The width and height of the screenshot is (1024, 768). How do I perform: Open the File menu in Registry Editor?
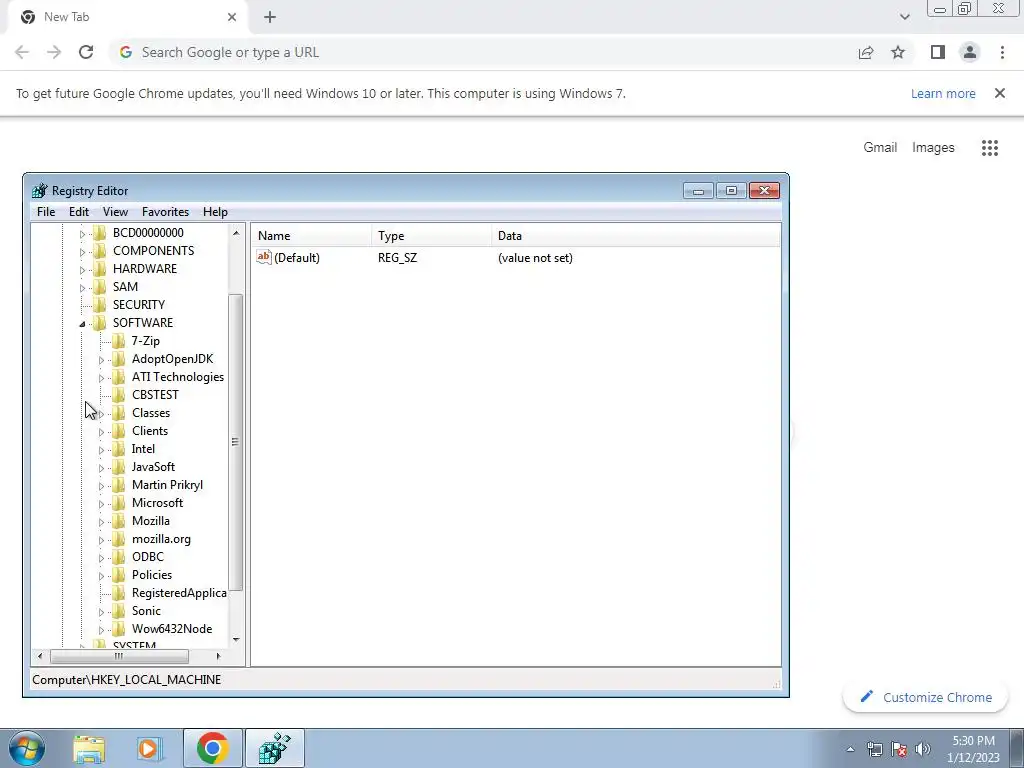click(x=46, y=212)
